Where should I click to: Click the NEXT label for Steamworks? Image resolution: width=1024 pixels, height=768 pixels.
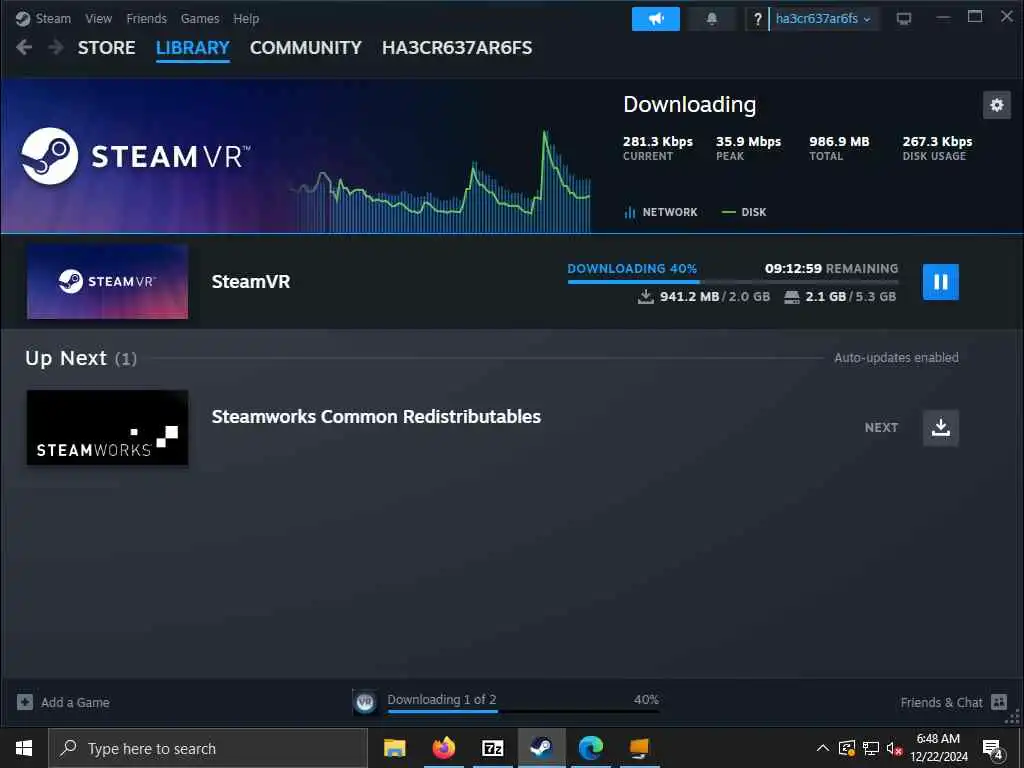click(881, 428)
